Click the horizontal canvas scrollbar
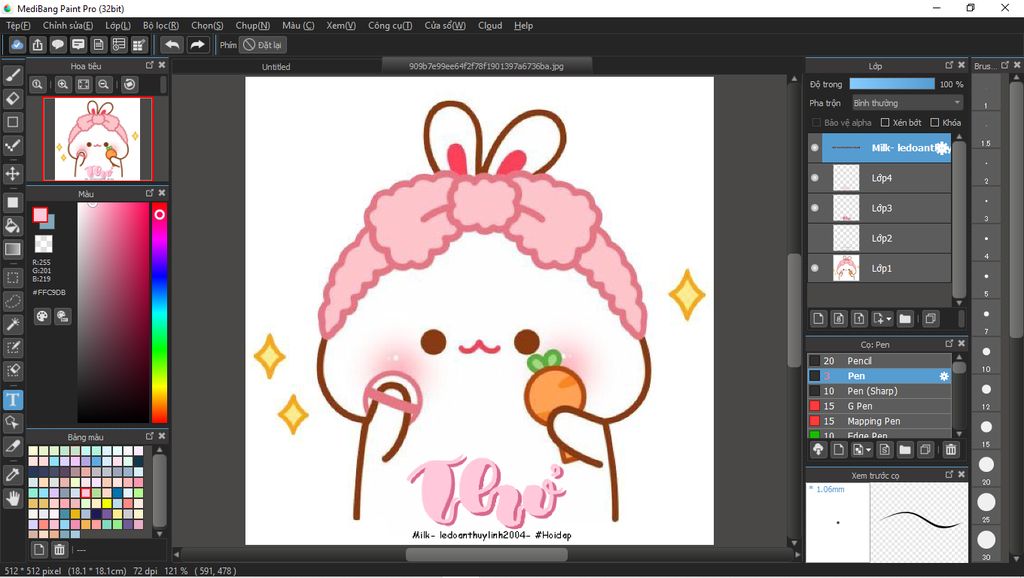Screen dimensions: 1024x578 486,554
